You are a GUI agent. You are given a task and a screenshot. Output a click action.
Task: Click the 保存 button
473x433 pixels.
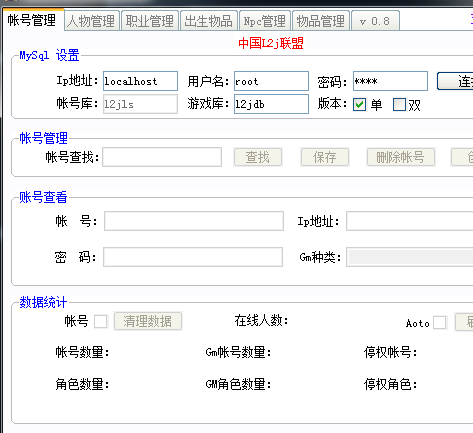(x=325, y=157)
